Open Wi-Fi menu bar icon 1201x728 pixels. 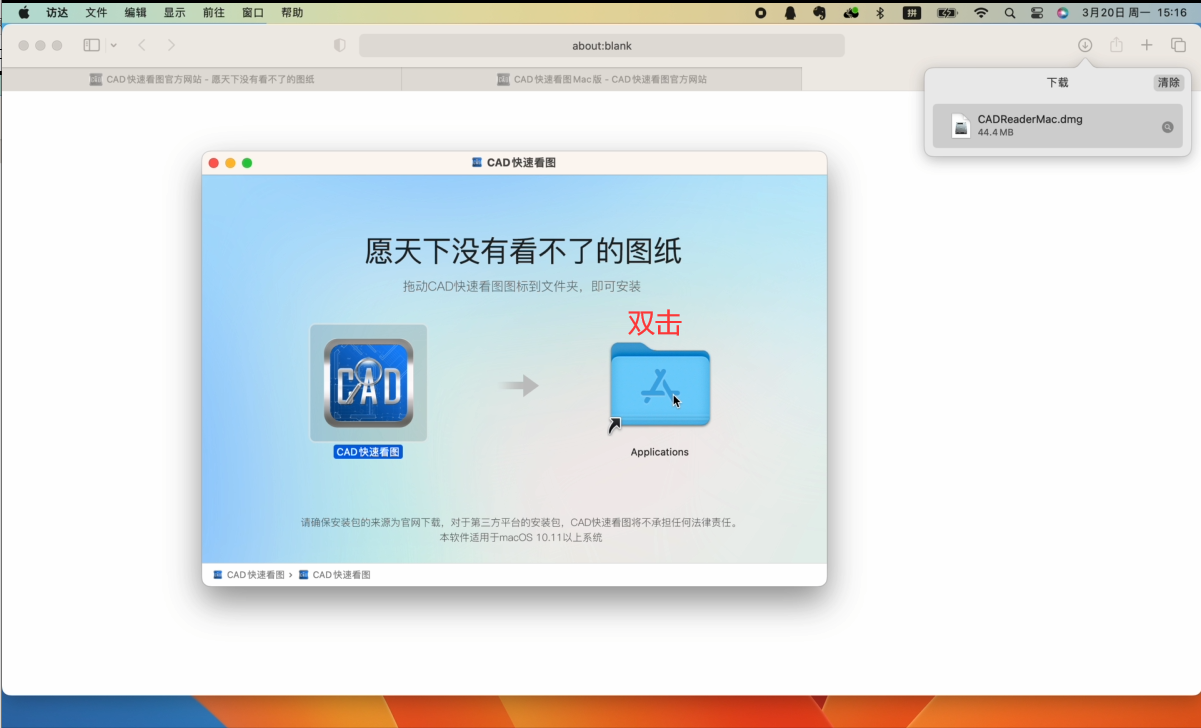[x=981, y=13]
